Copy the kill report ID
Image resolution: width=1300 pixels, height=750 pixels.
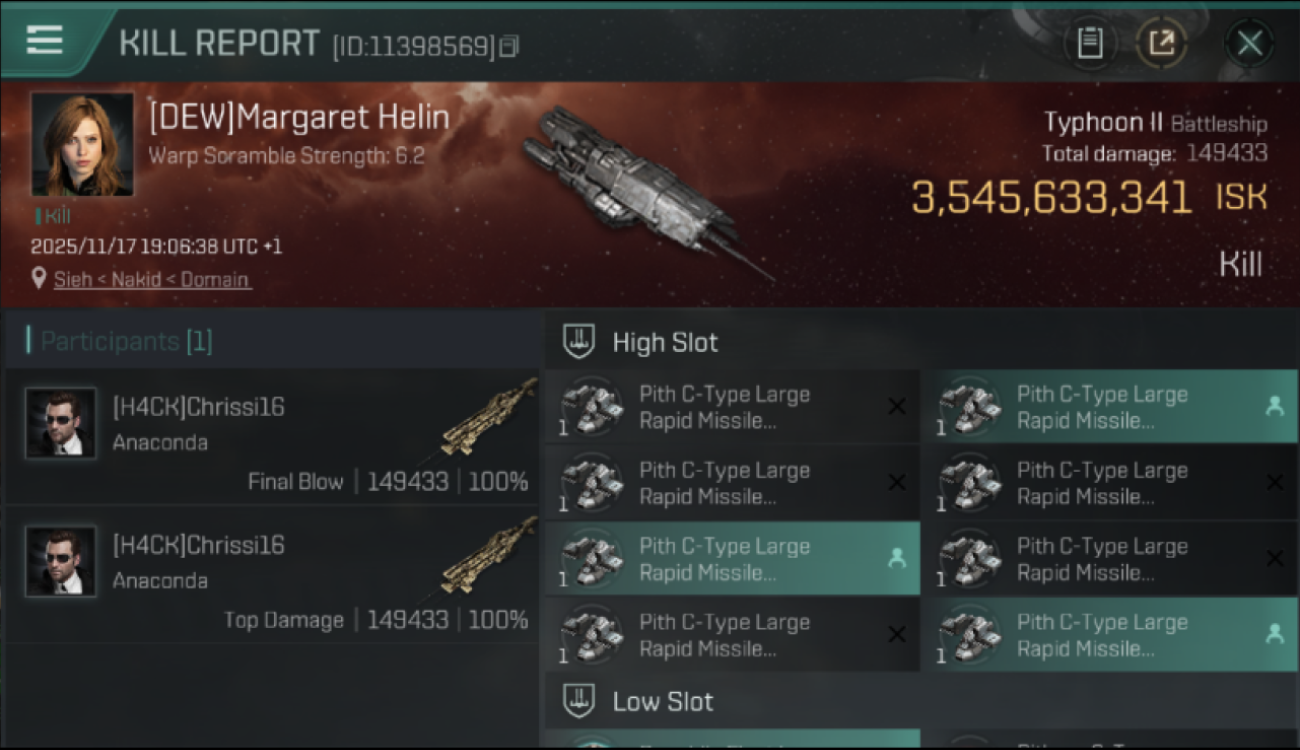coord(509,46)
